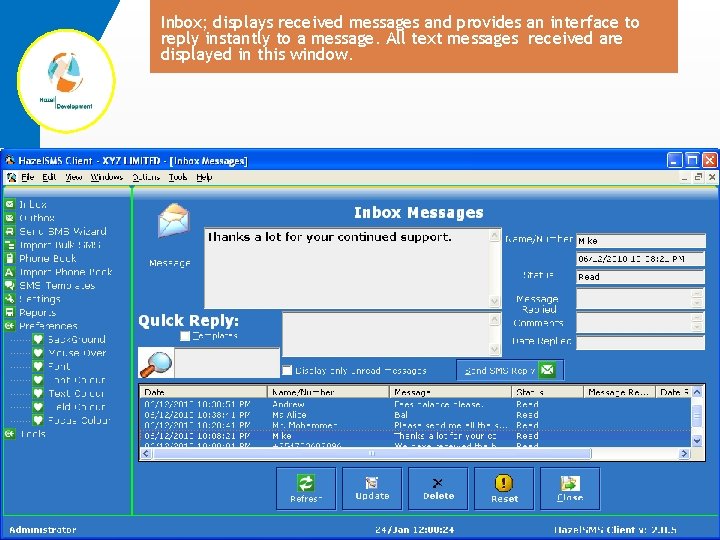Click the Refresh button
This screenshot has width=720, height=540.
click(x=306, y=489)
